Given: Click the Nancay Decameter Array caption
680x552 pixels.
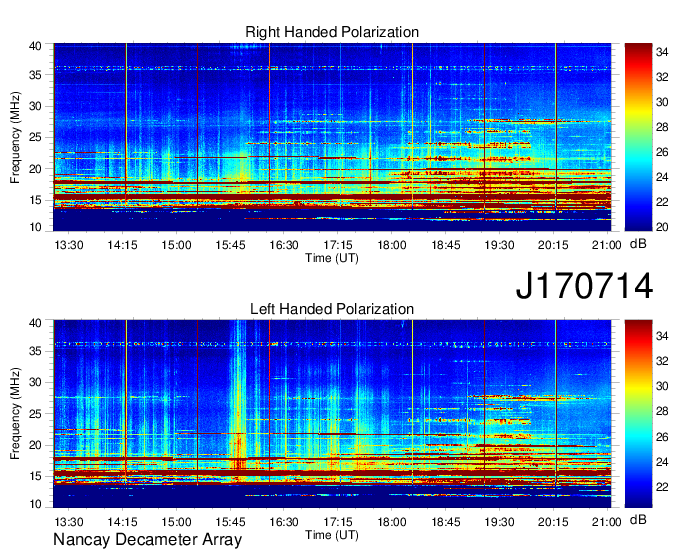Looking at the screenshot, I should click(147, 540).
